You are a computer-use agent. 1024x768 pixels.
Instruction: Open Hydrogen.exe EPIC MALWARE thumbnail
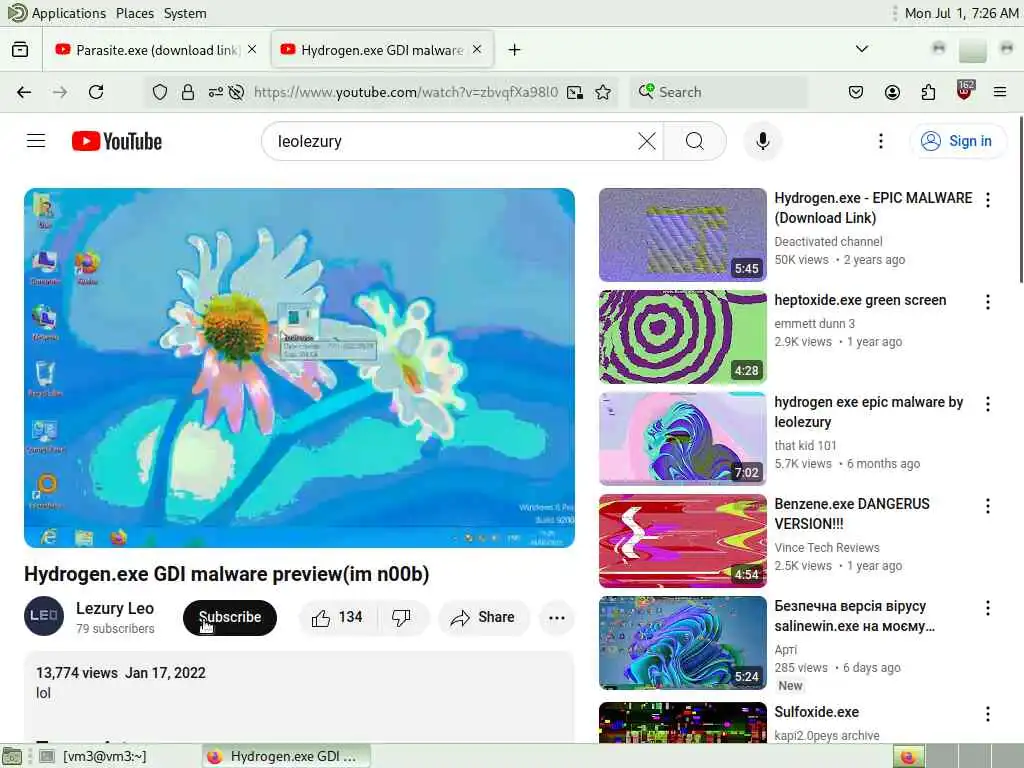coord(682,234)
